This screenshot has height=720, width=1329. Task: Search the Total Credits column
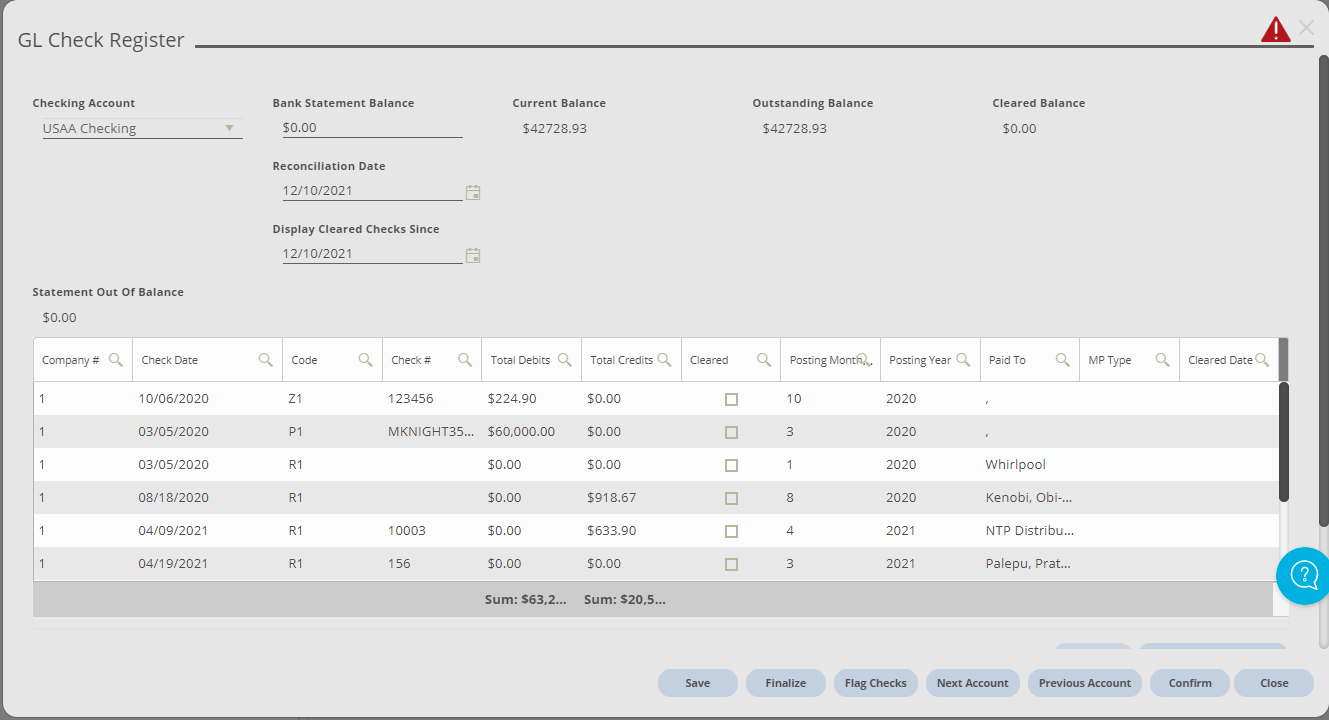(664, 360)
